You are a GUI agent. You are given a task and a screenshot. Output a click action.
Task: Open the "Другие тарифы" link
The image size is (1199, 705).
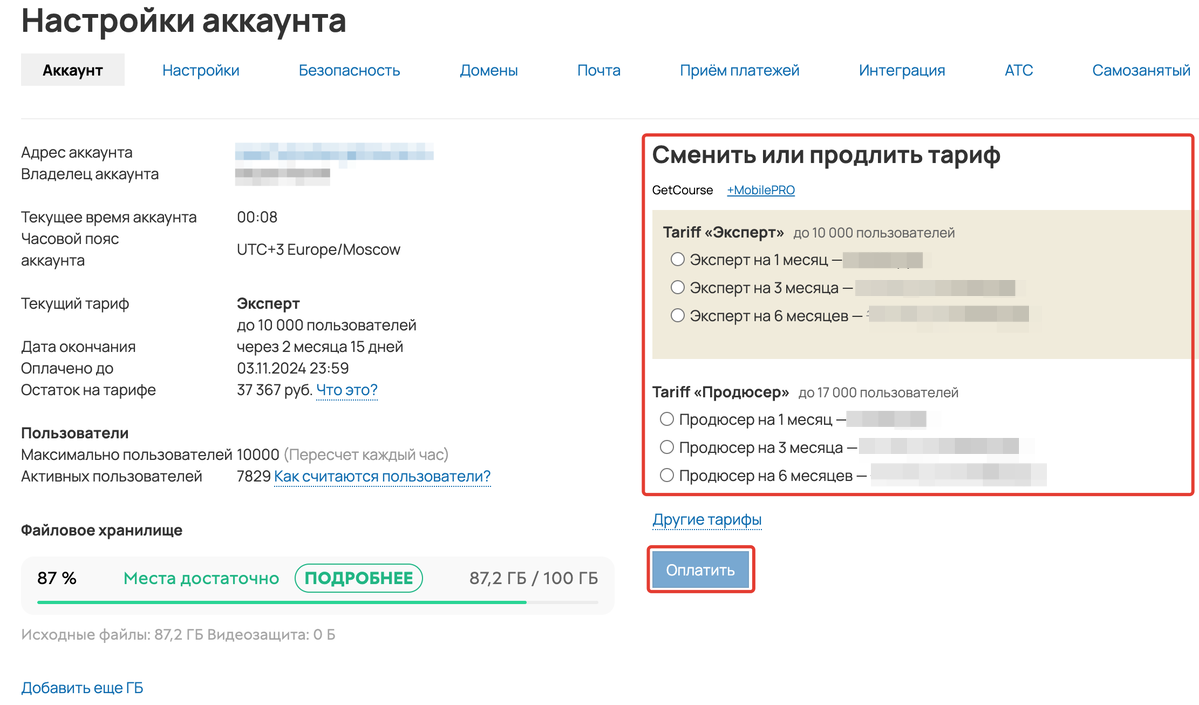pyautogui.click(x=706, y=520)
